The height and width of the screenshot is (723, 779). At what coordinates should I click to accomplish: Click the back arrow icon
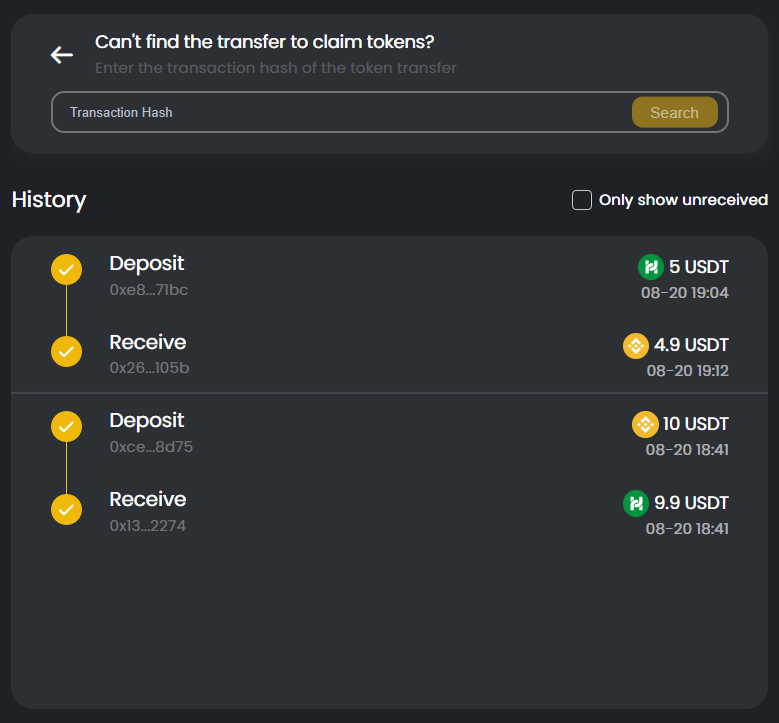point(62,55)
